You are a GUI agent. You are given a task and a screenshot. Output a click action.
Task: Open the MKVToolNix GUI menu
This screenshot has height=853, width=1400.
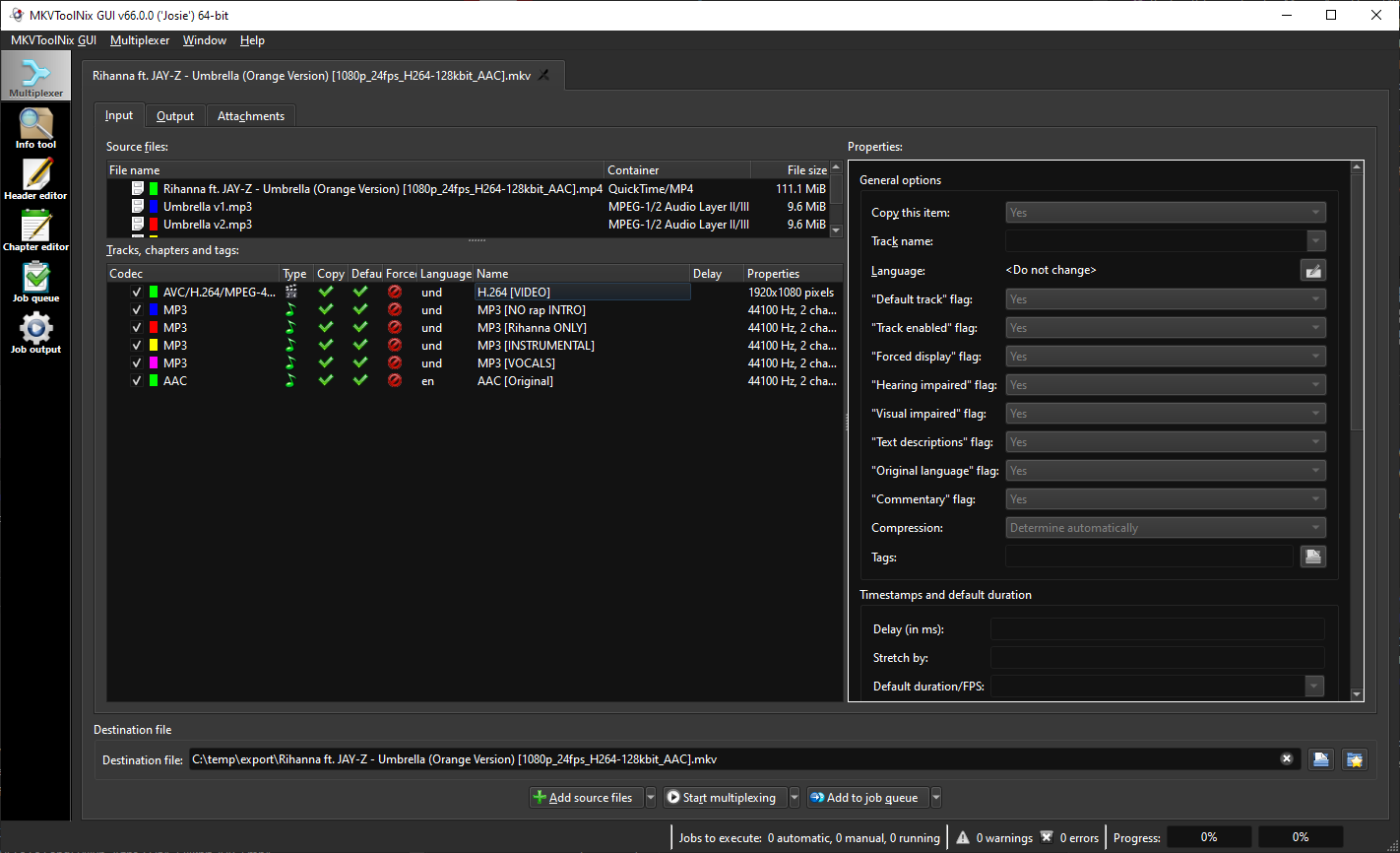click(x=53, y=40)
